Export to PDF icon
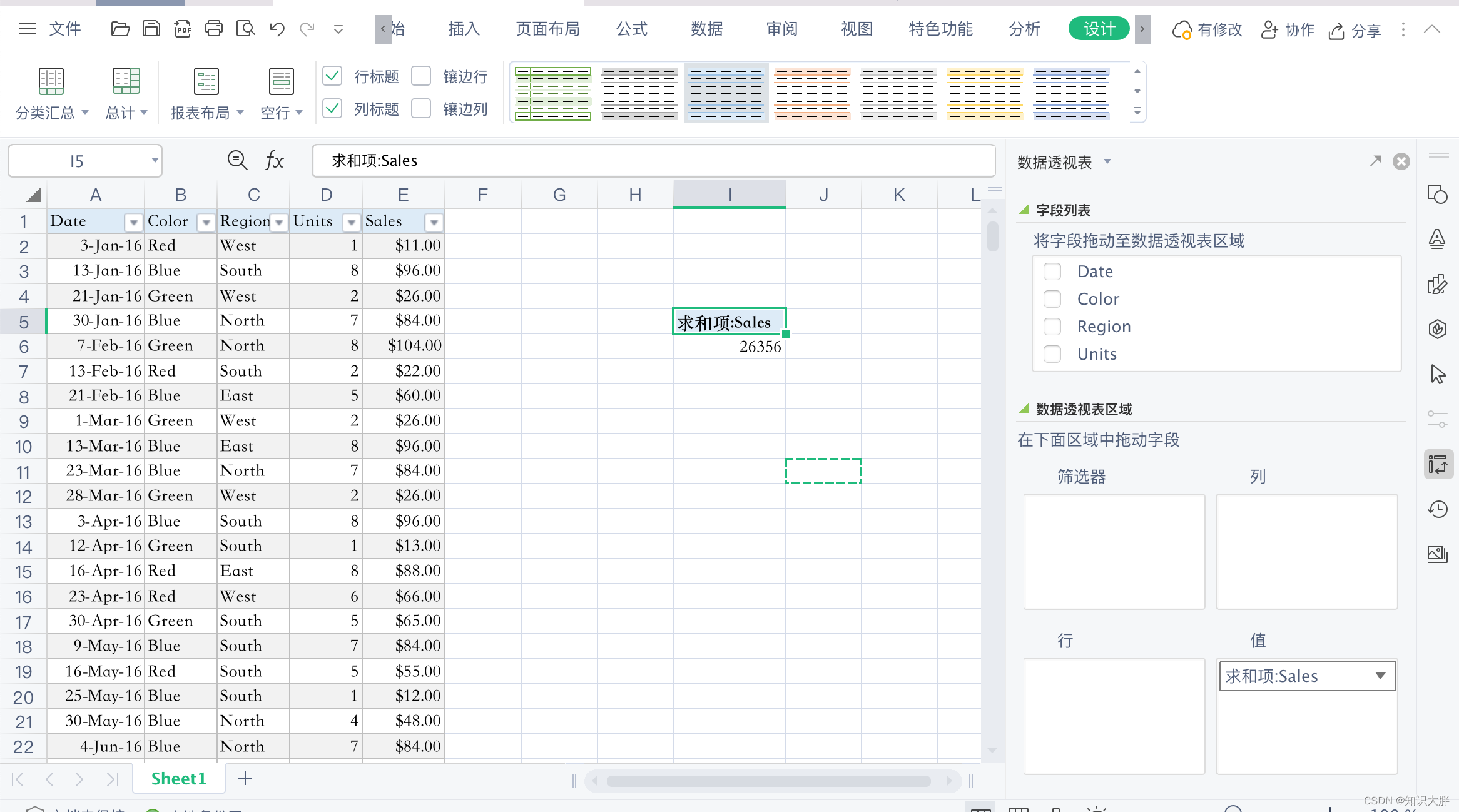This screenshot has width=1459, height=812. pyautogui.click(x=183, y=29)
